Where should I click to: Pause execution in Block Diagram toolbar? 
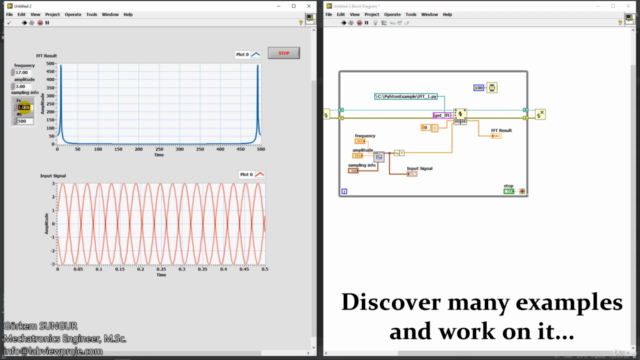tap(367, 23)
